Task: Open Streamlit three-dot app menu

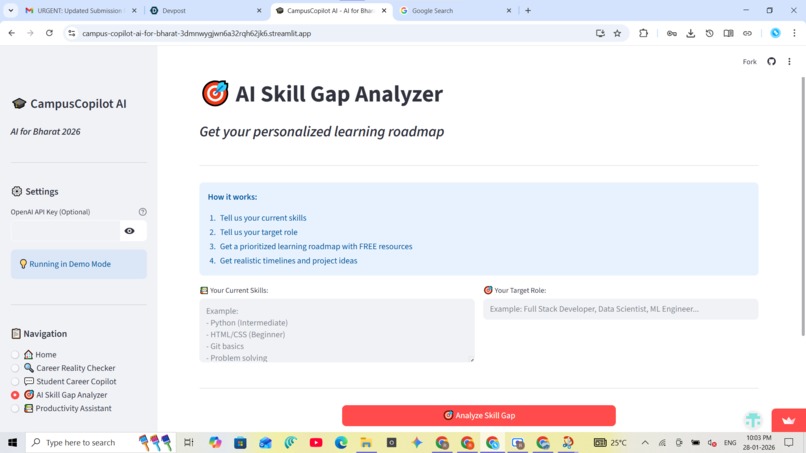Action: 789,62
